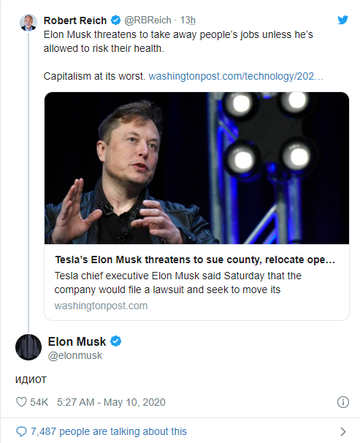This screenshot has width=360, height=443.
Task: Click the reply speech bubble icon
Action: point(21,431)
